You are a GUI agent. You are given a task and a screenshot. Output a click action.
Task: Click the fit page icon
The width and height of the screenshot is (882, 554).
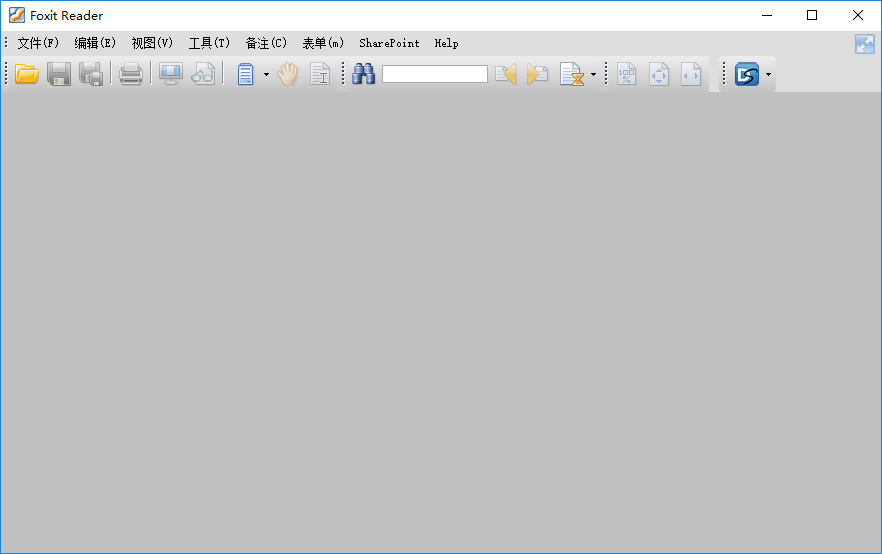point(659,74)
